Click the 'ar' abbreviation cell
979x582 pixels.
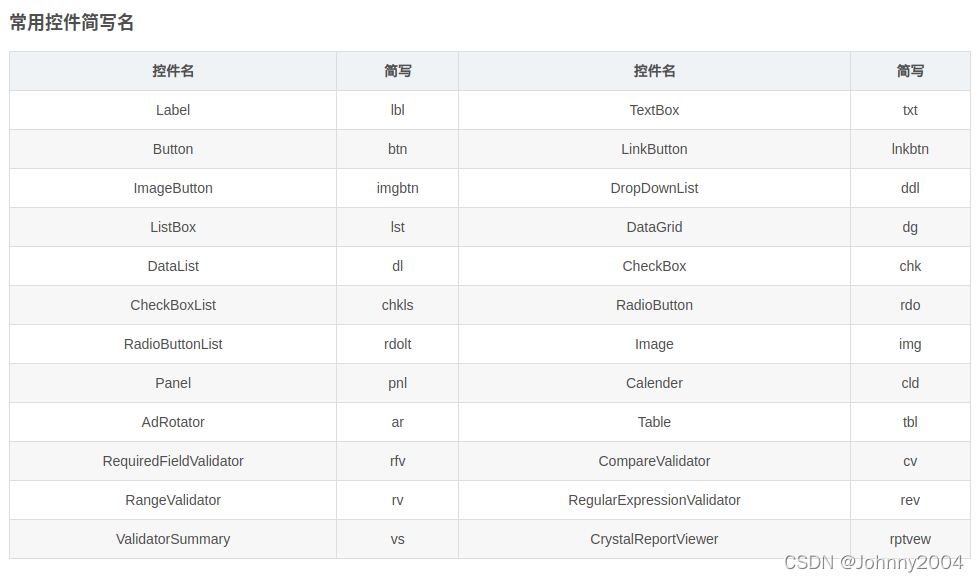pyautogui.click(x=397, y=422)
